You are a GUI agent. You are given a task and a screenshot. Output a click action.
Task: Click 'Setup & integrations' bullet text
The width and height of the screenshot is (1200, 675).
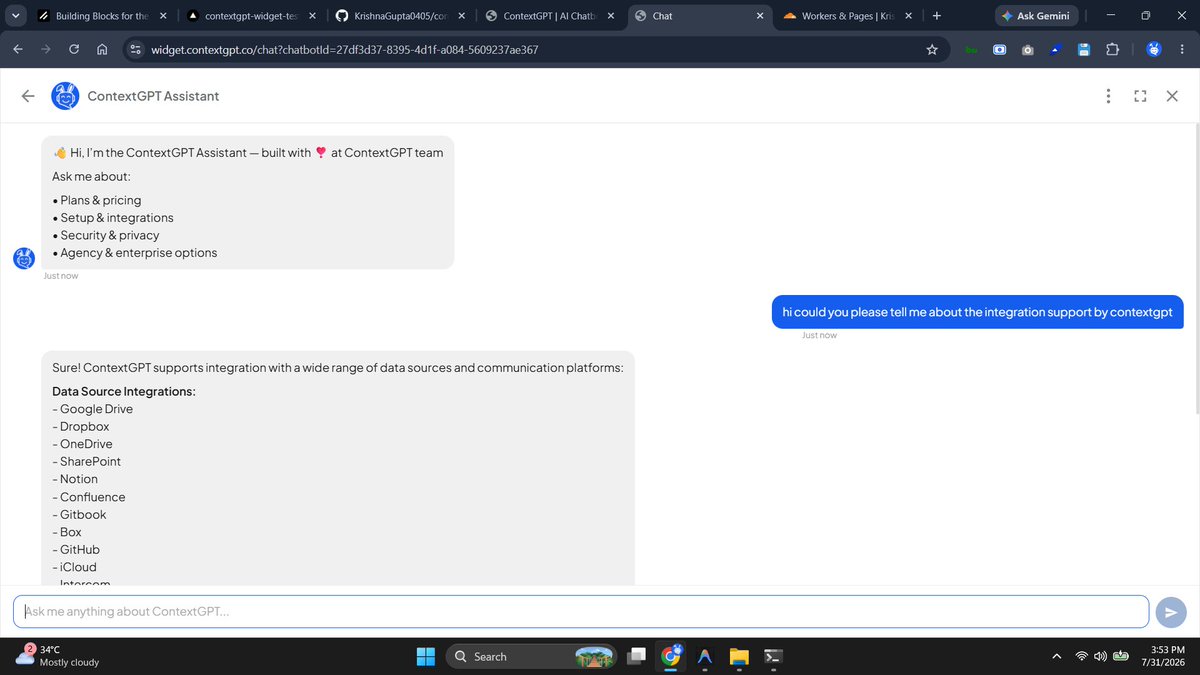(x=117, y=217)
